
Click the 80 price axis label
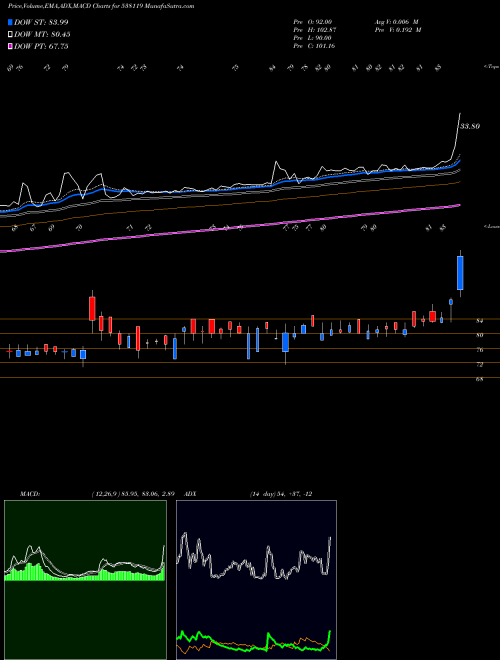click(x=479, y=335)
